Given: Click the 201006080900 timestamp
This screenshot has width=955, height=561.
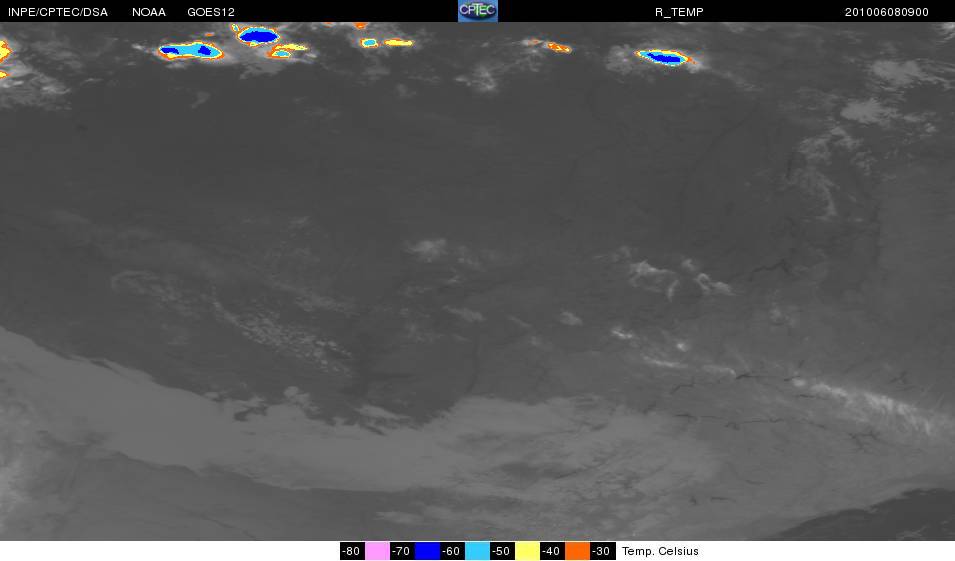Looking at the screenshot, I should pos(886,12).
